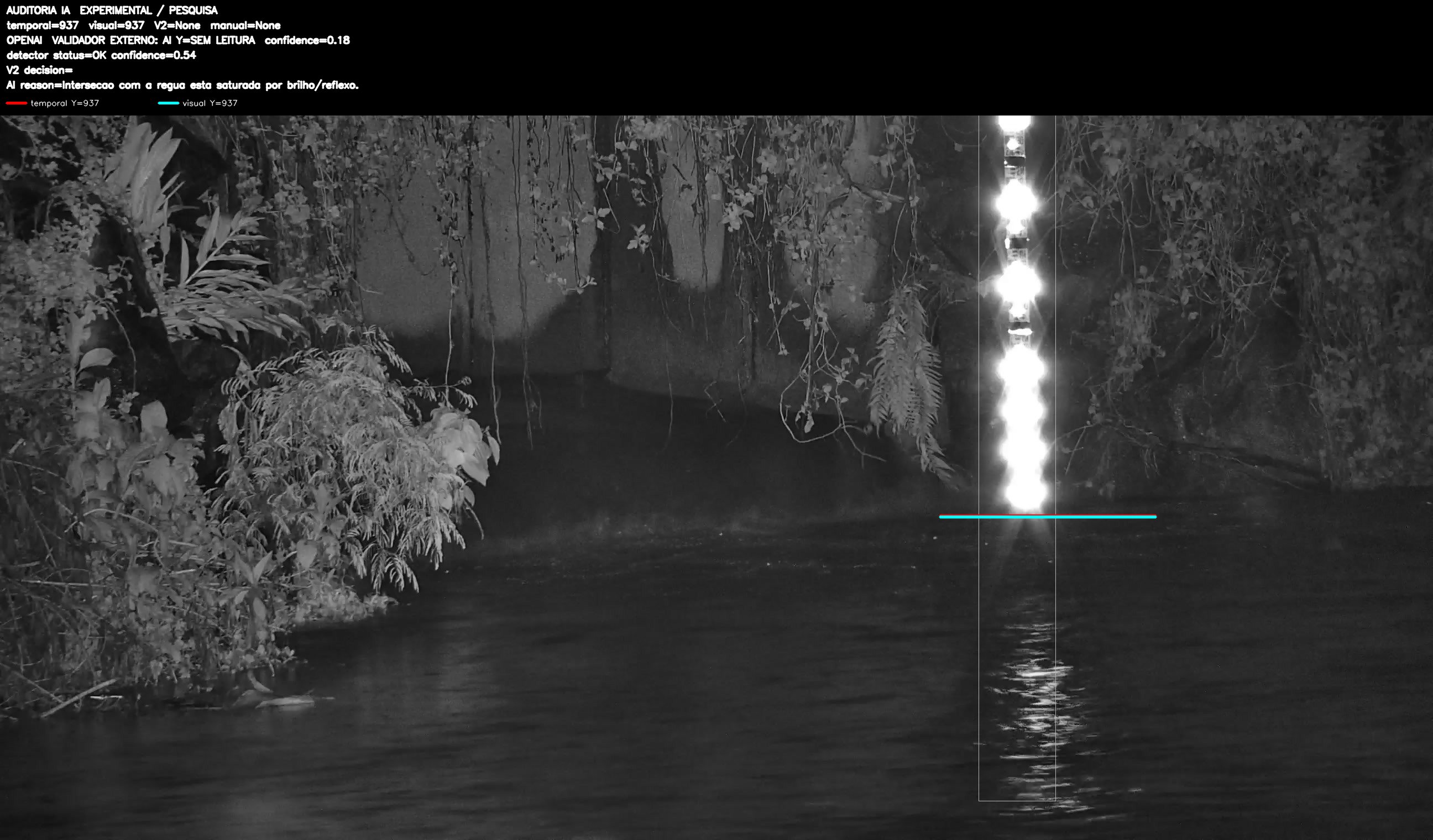Click the red temporal legend line swatch
The image size is (1433, 840).
click(x=17, y=103)
